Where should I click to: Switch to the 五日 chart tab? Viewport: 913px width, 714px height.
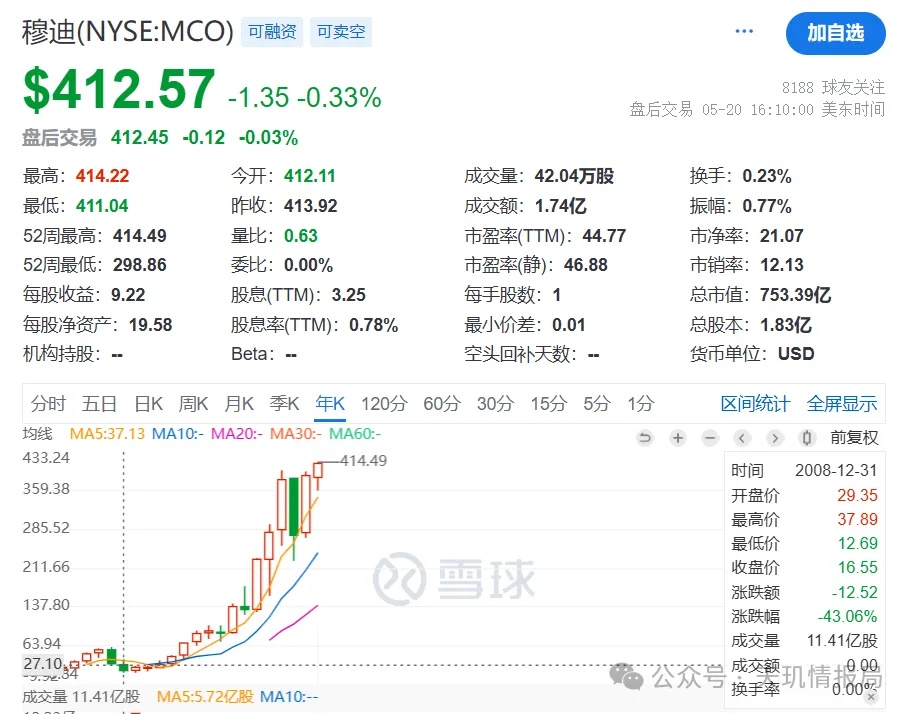pos(100,404)
